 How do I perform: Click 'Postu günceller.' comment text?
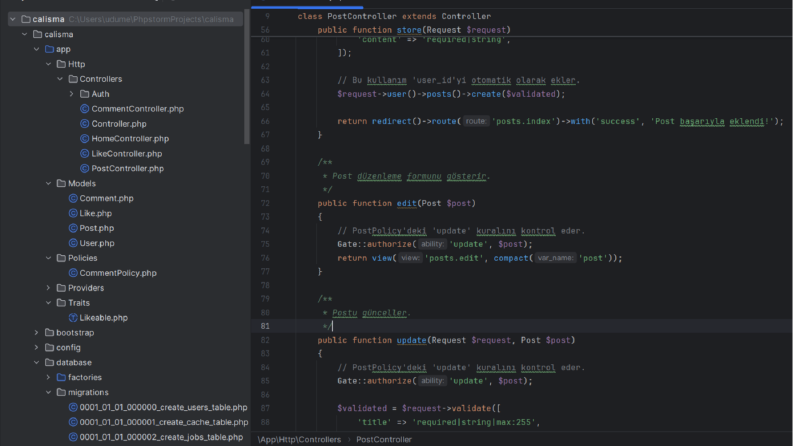pyautogui.click(x=371, y=313)
